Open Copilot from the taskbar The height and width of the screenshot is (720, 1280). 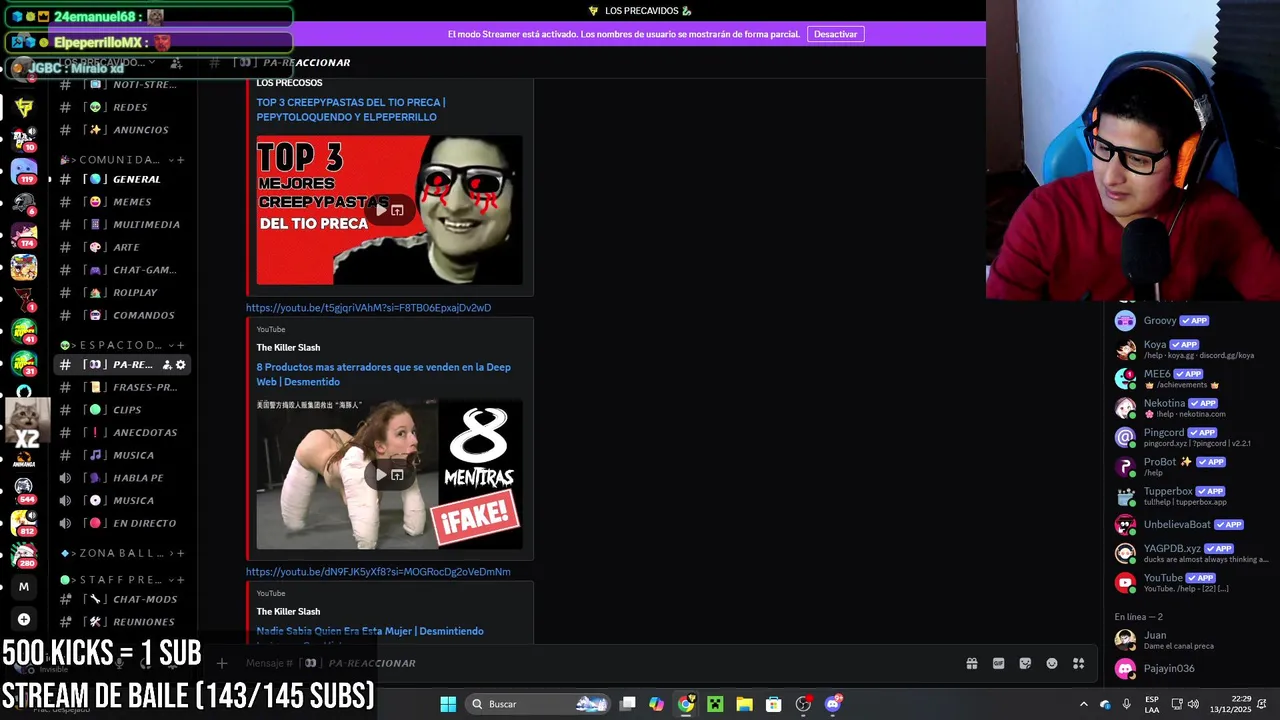click(656, 704)
